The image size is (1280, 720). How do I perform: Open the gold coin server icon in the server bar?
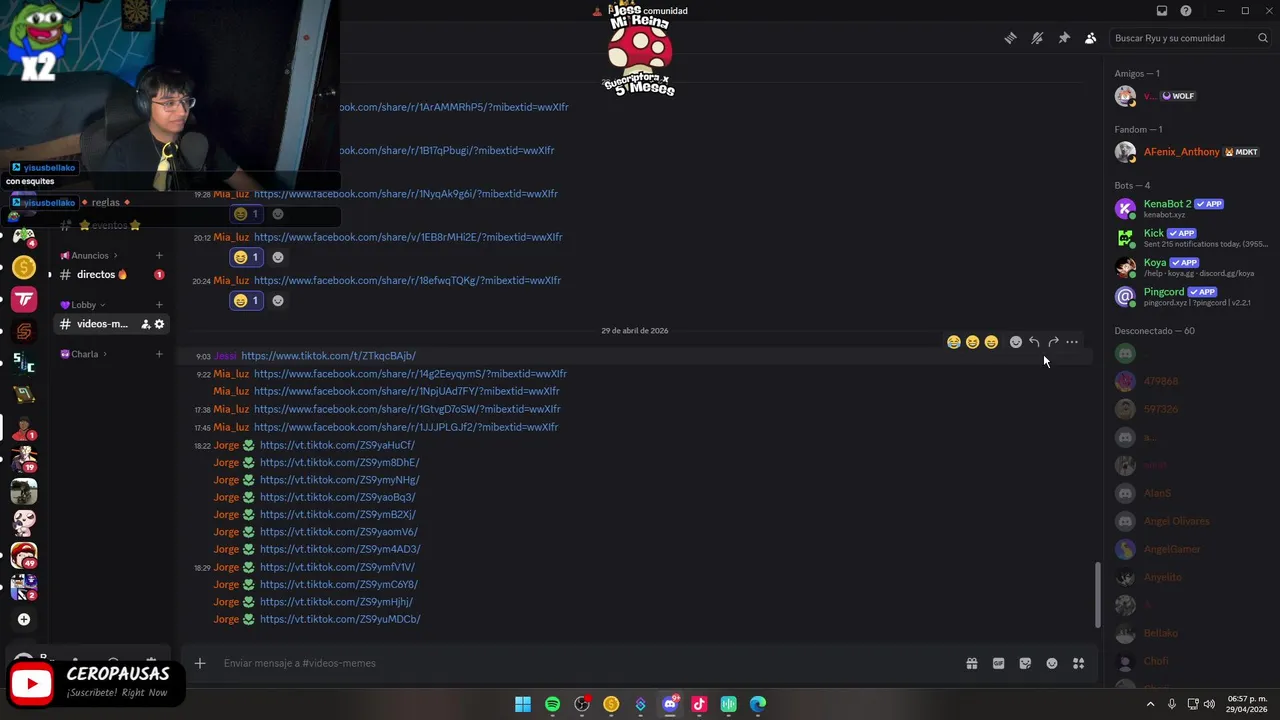pyautogui.click(x=24, y=267)
